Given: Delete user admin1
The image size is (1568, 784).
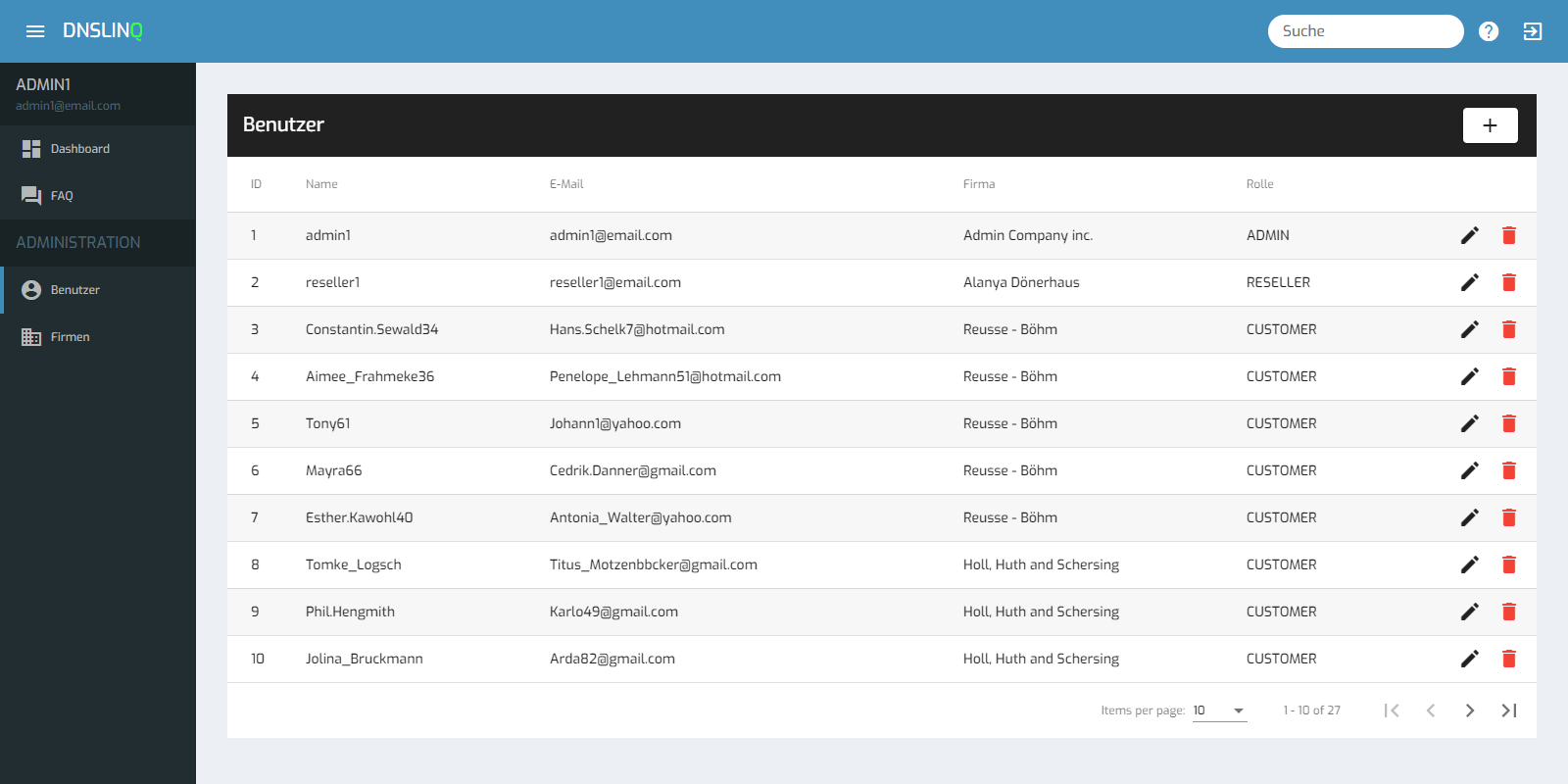Looking at the screenshot, I should coord(1509,235).
